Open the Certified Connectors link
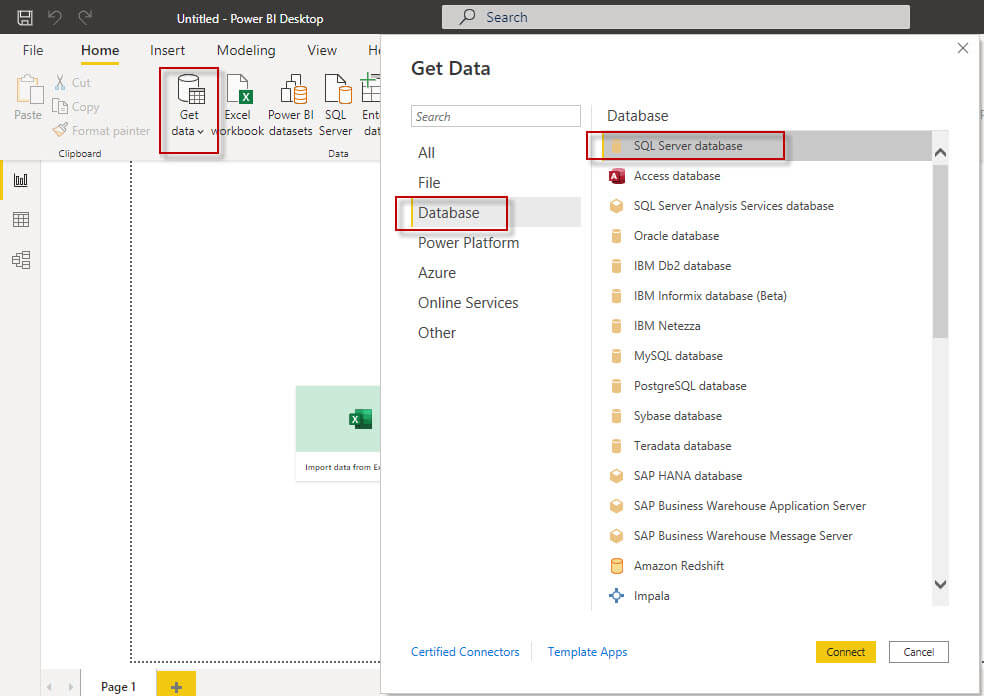The width and height of the screenshot is (984, 696). 465,652
